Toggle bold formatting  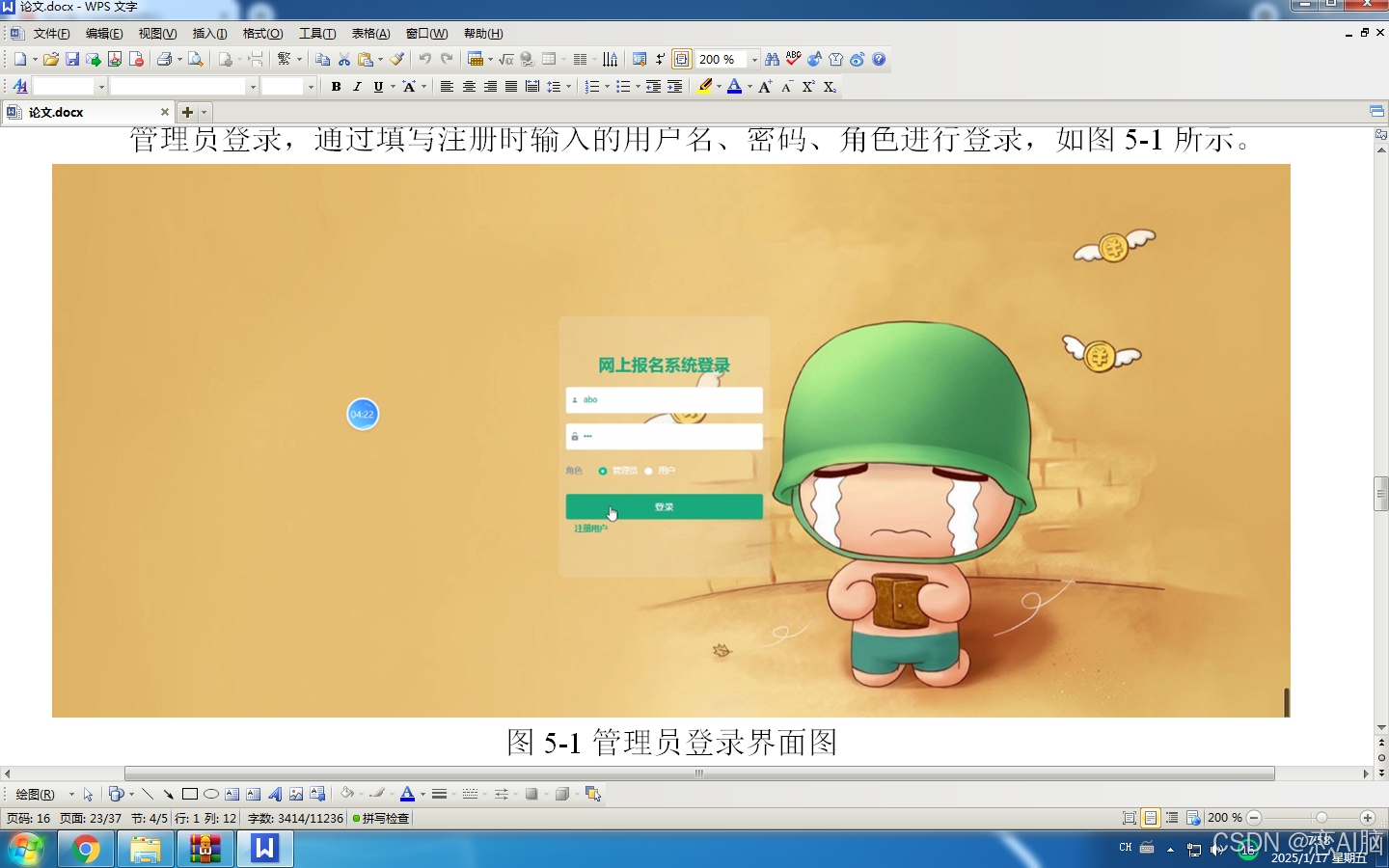pyautogui.click(x=336, y=87)
